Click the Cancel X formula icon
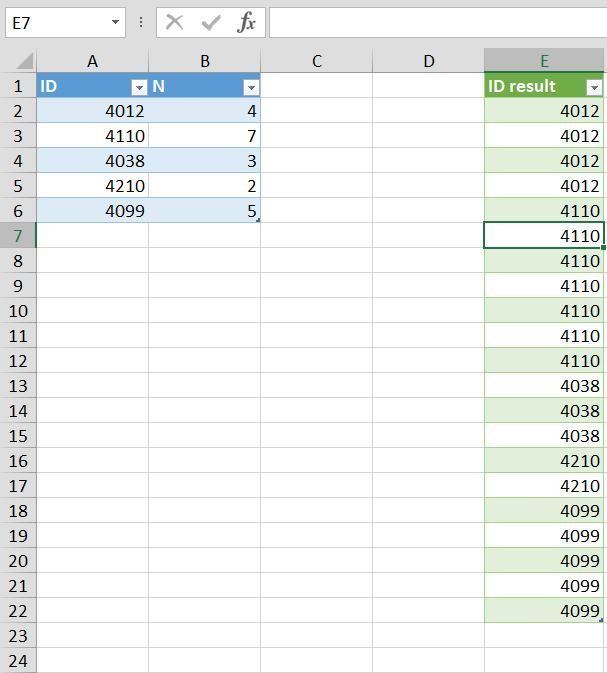The width and height of the screenshot is (607, 673). (x=174, y=22)
